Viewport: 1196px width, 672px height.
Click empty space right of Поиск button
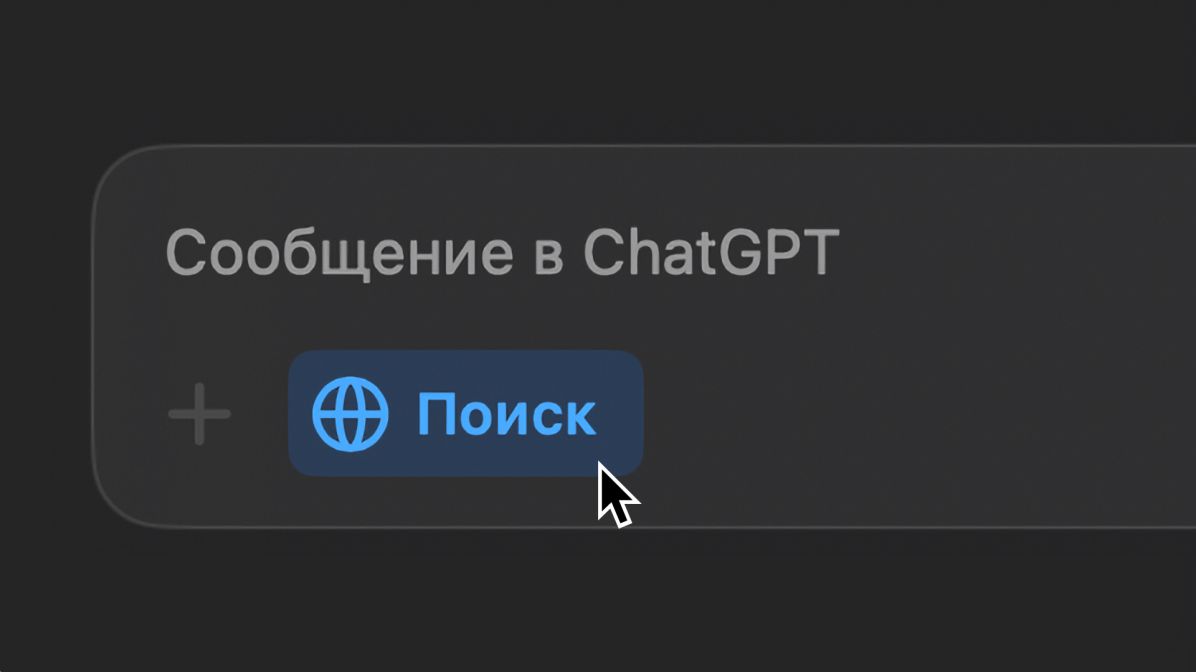coord(915,413)
